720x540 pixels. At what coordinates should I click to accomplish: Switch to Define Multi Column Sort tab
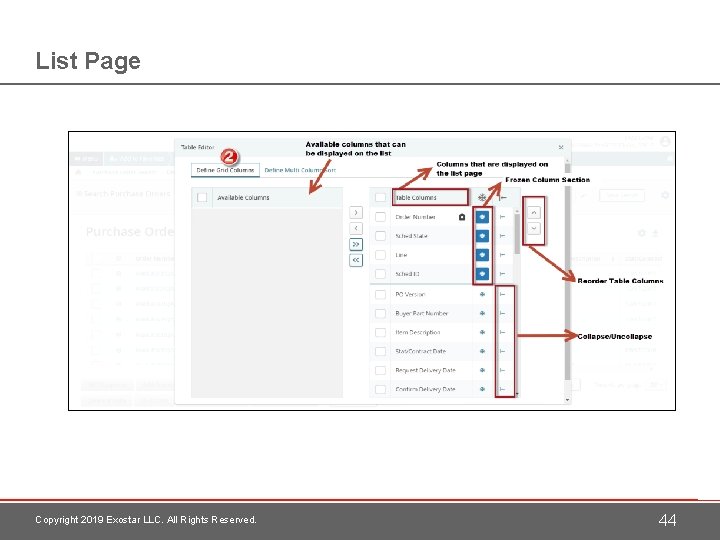[x=300, y=170]
